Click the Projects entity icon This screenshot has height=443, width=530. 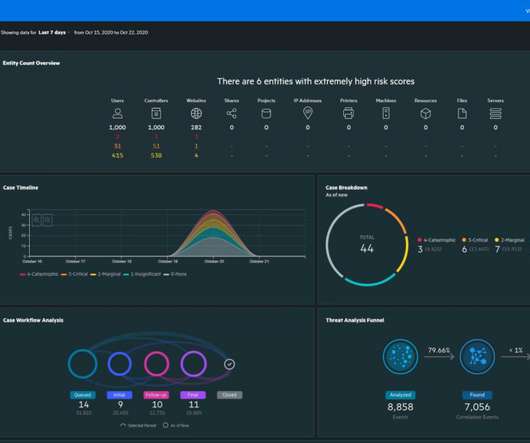pos(266,113)
